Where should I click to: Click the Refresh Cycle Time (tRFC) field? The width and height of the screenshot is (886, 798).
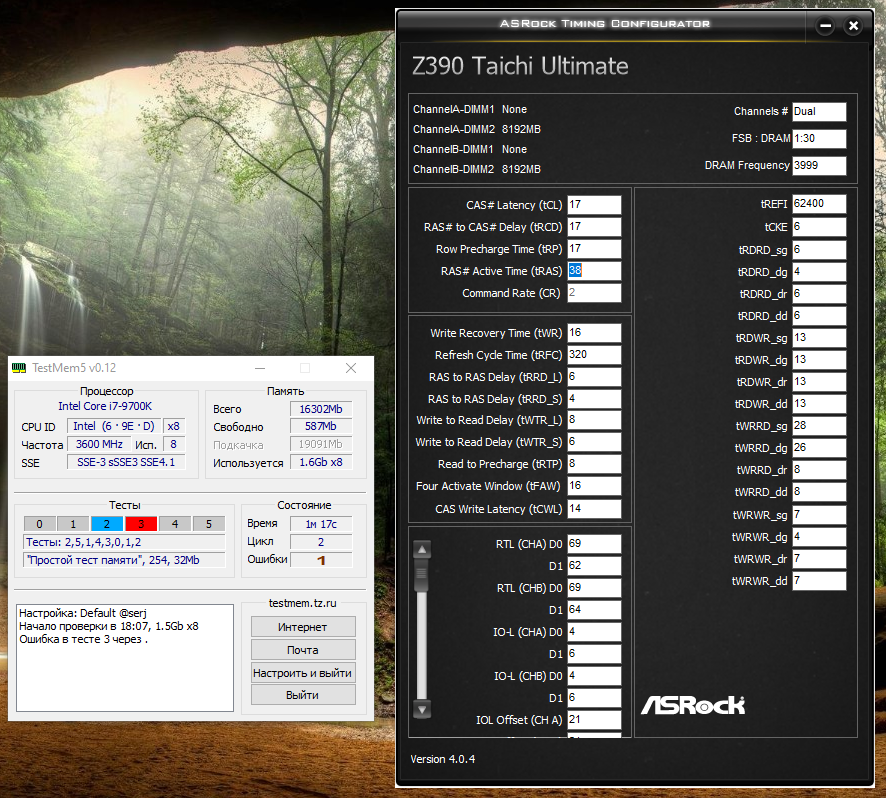(594, 355)
